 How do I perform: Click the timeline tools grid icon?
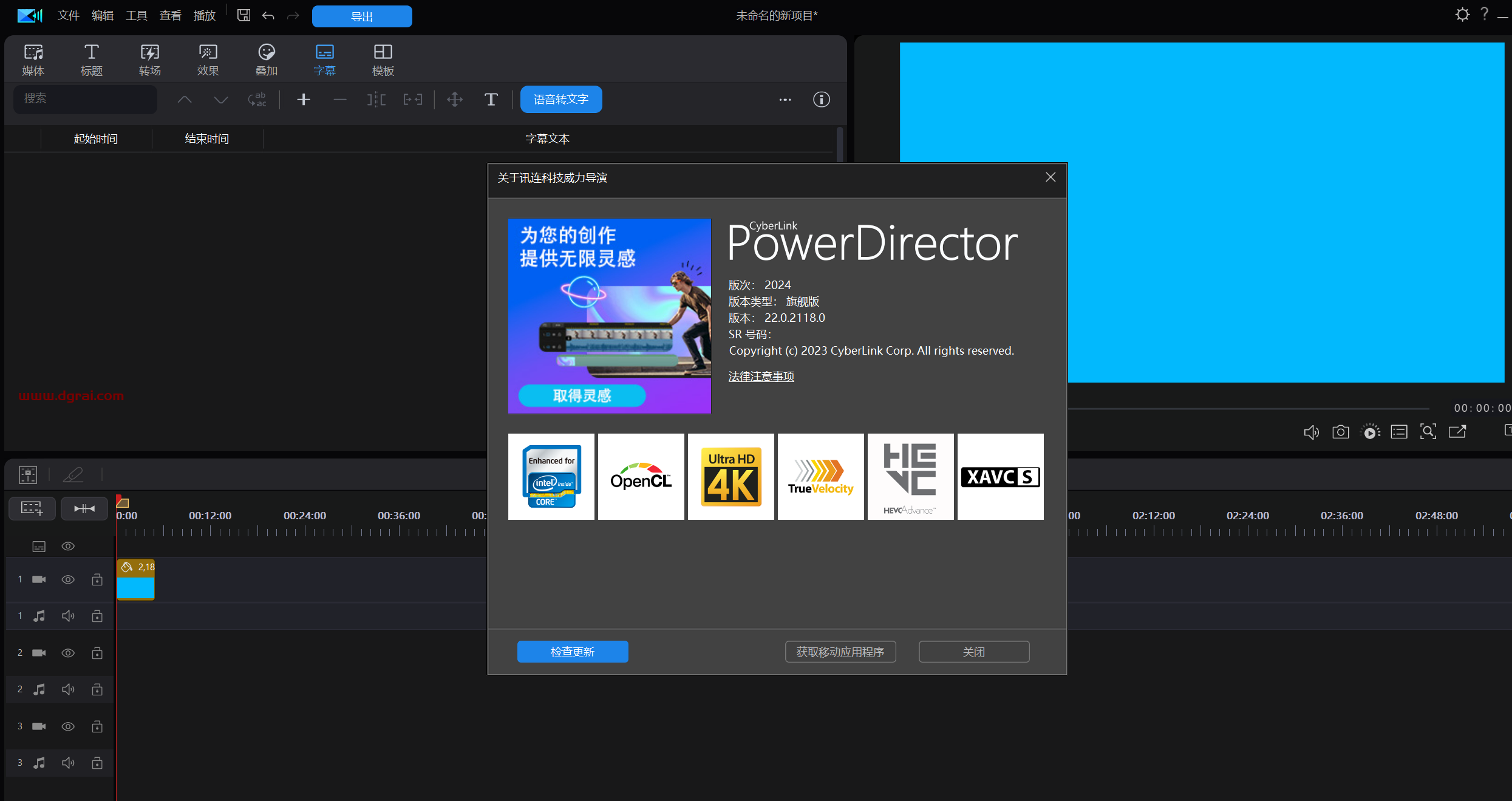28,474
